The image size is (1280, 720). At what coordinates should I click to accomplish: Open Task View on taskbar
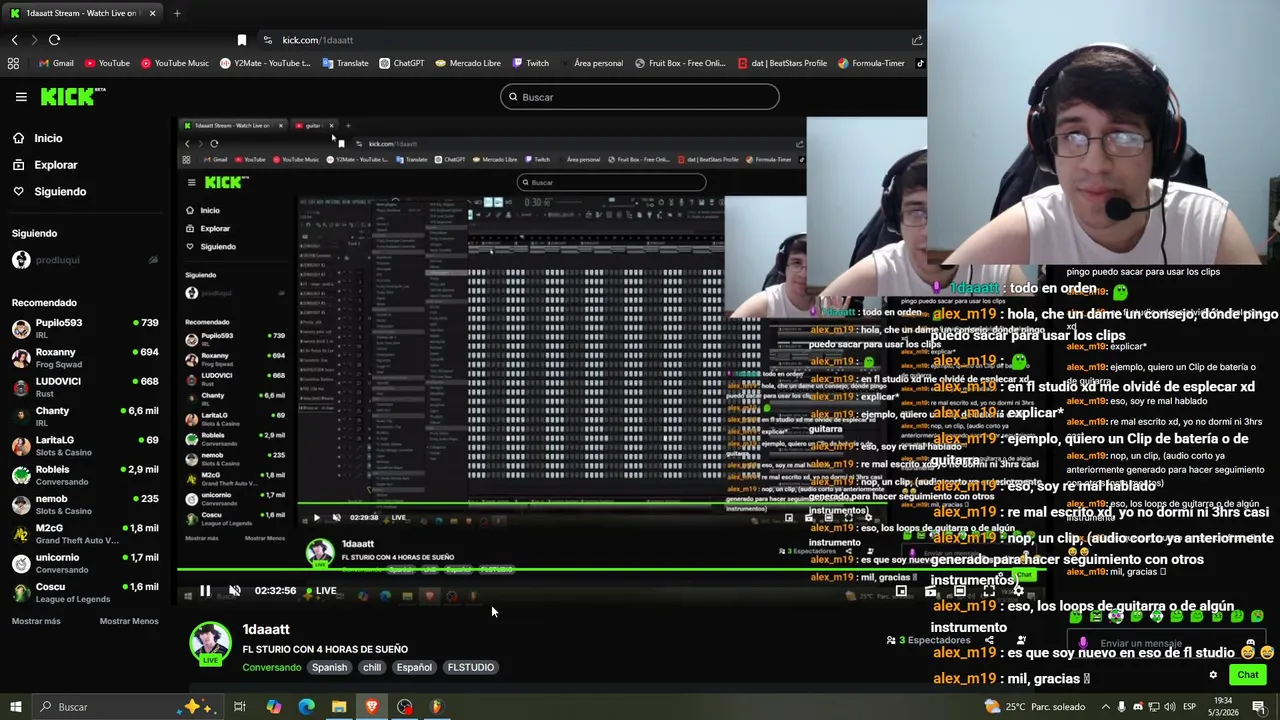tap(240, 707)
